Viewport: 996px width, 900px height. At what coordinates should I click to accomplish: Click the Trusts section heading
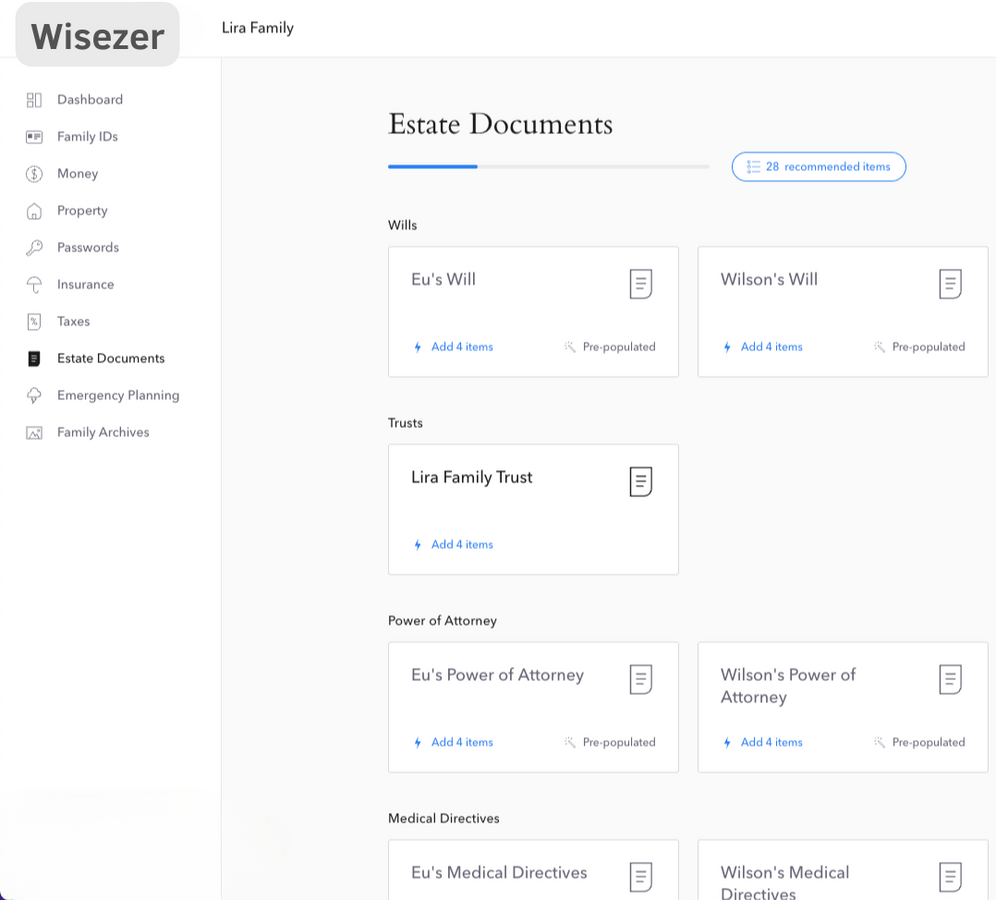[405, 423]
